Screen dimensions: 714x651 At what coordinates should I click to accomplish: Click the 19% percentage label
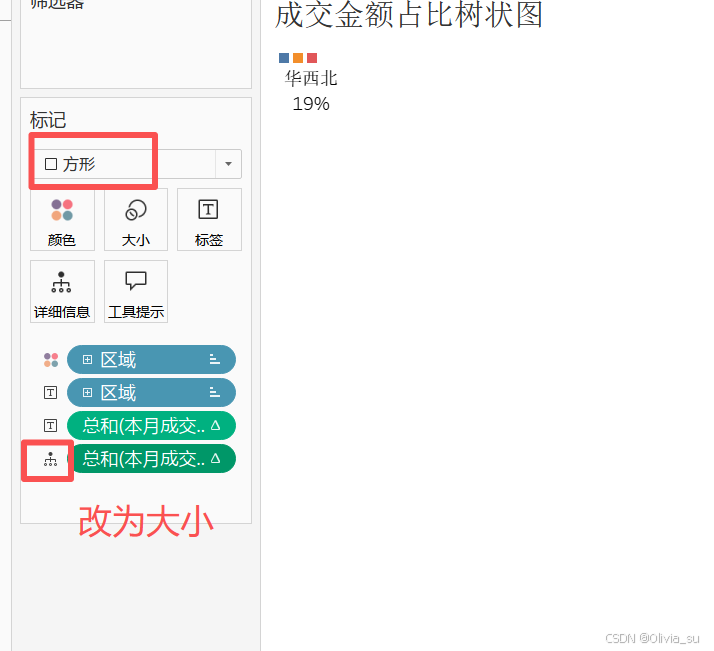pyautogui.click(x=311, y=104)
